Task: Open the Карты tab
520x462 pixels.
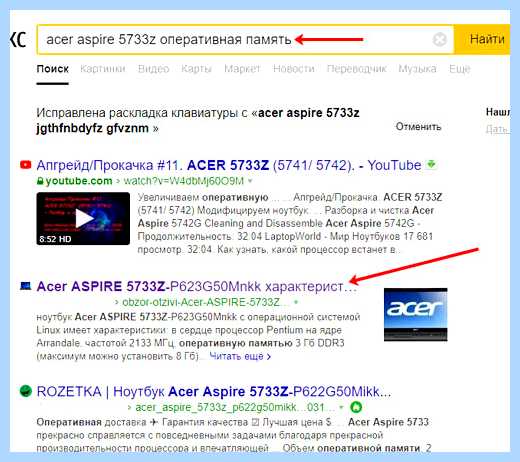Action: tap(196, 69)
